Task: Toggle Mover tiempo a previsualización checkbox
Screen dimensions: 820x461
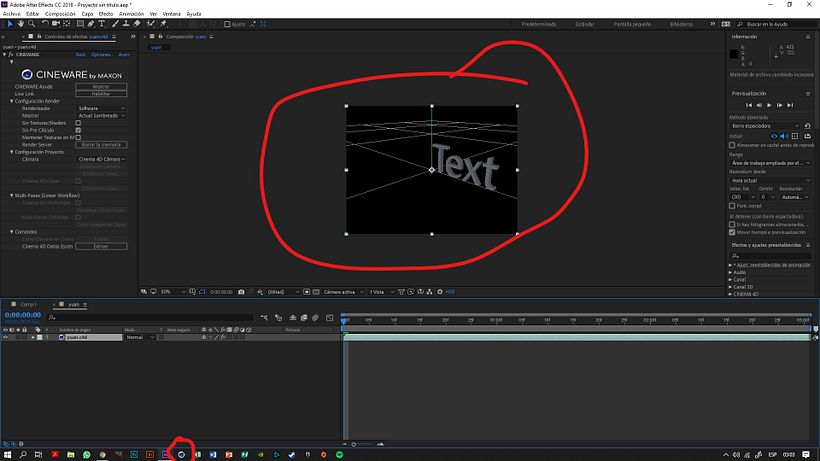Action: coord(732,232)
